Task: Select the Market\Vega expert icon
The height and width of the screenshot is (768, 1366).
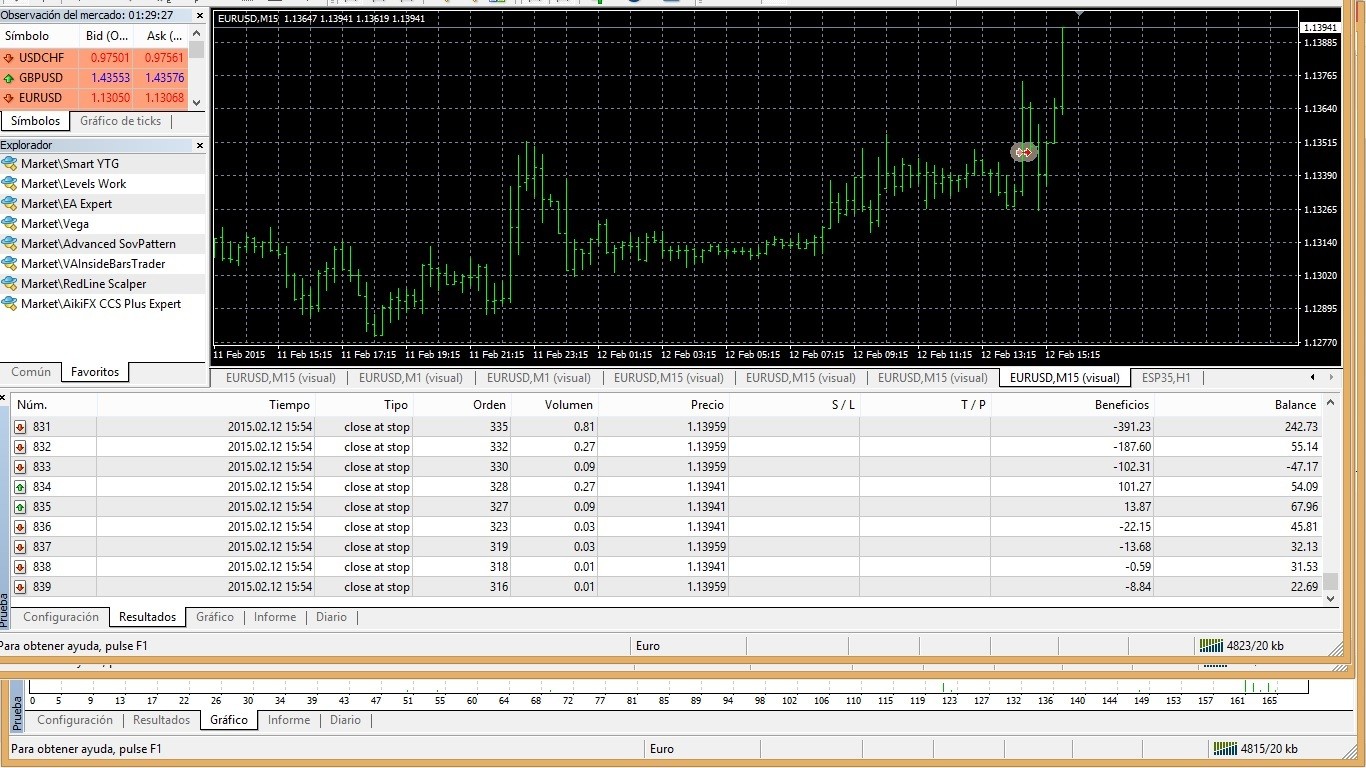Action: [x=10, y=224]
